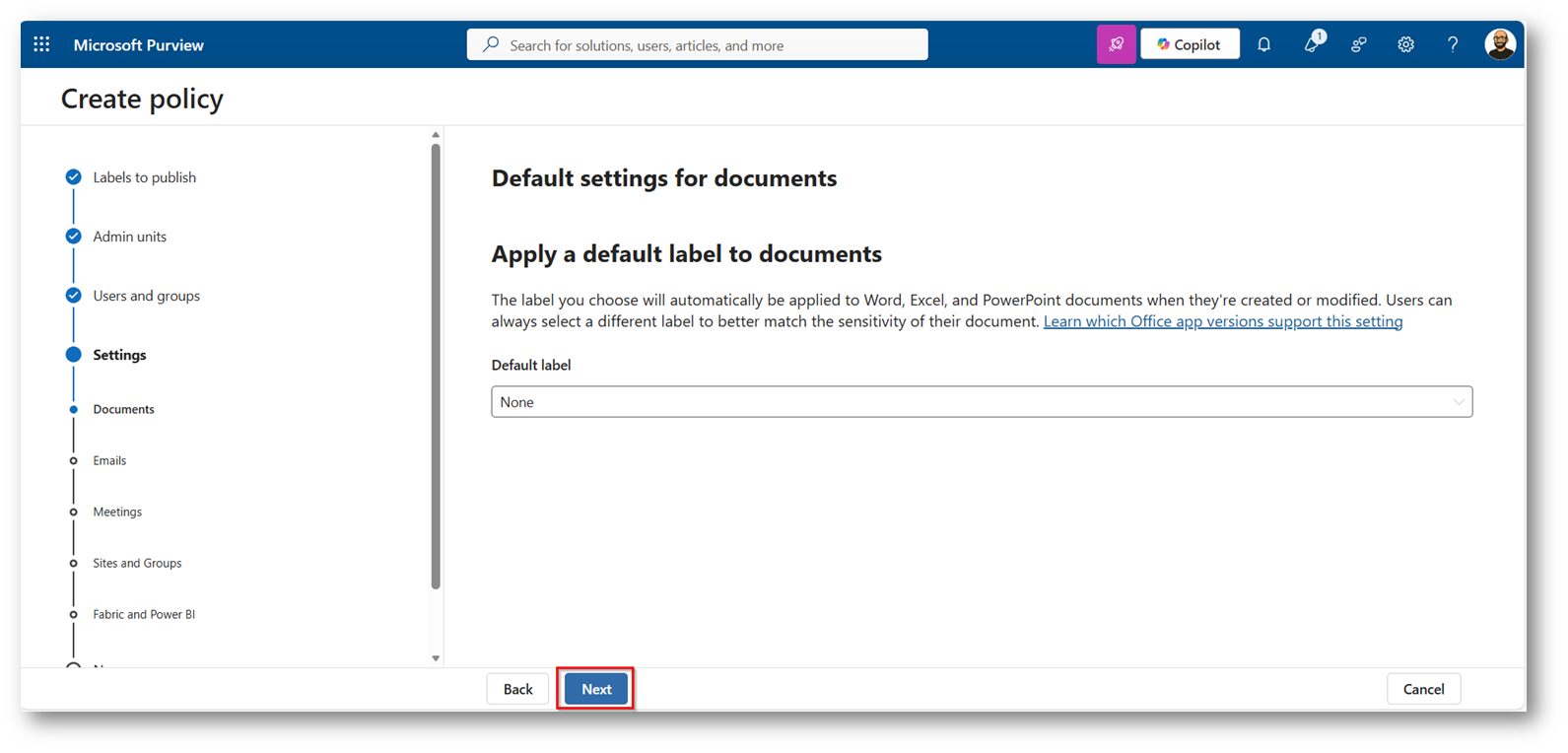Go to the Labels to publish step
The width and height of the screenshot is (1568, 753).
(144, 177)
